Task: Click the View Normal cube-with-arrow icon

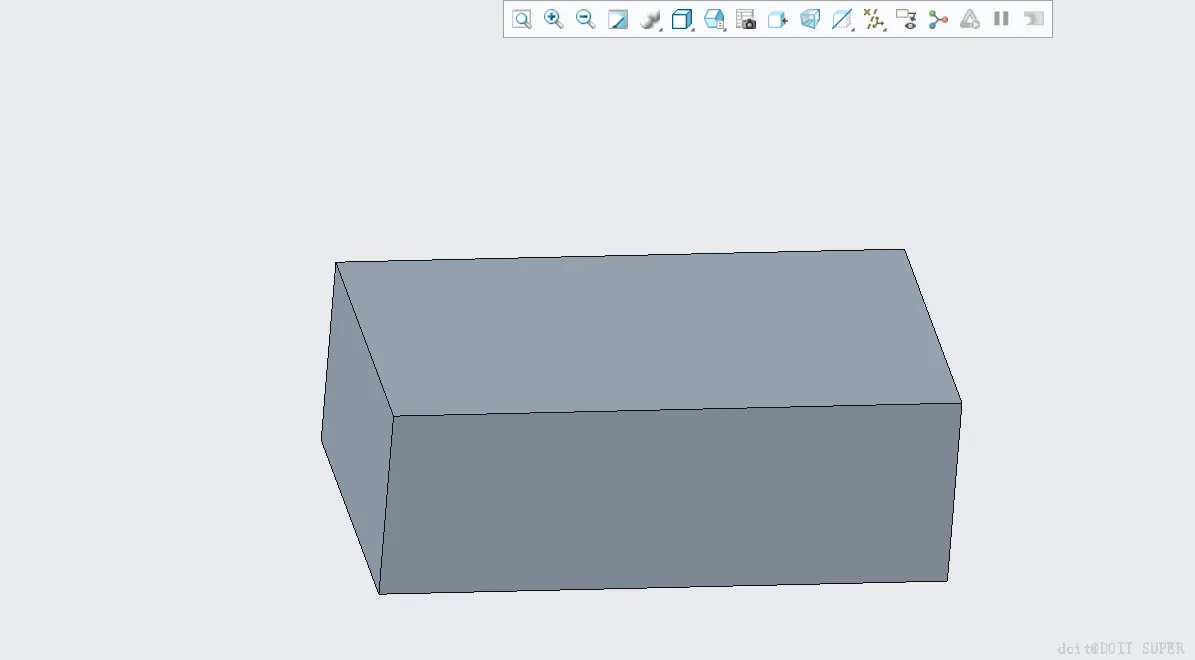Action: pyautogui.click(x=777, y=19)
